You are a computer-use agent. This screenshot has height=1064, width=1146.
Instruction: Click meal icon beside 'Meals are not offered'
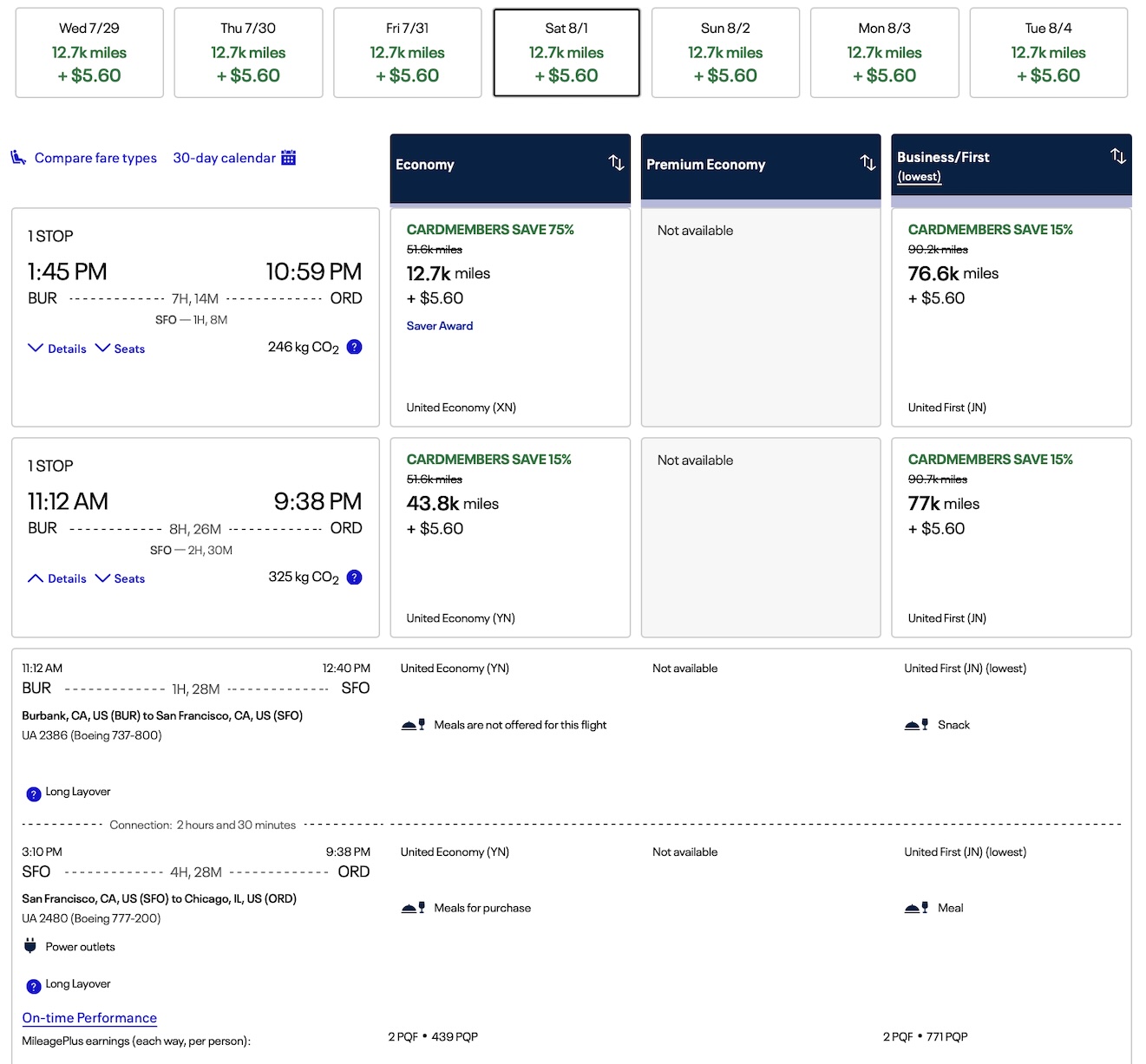pos(413,725)
